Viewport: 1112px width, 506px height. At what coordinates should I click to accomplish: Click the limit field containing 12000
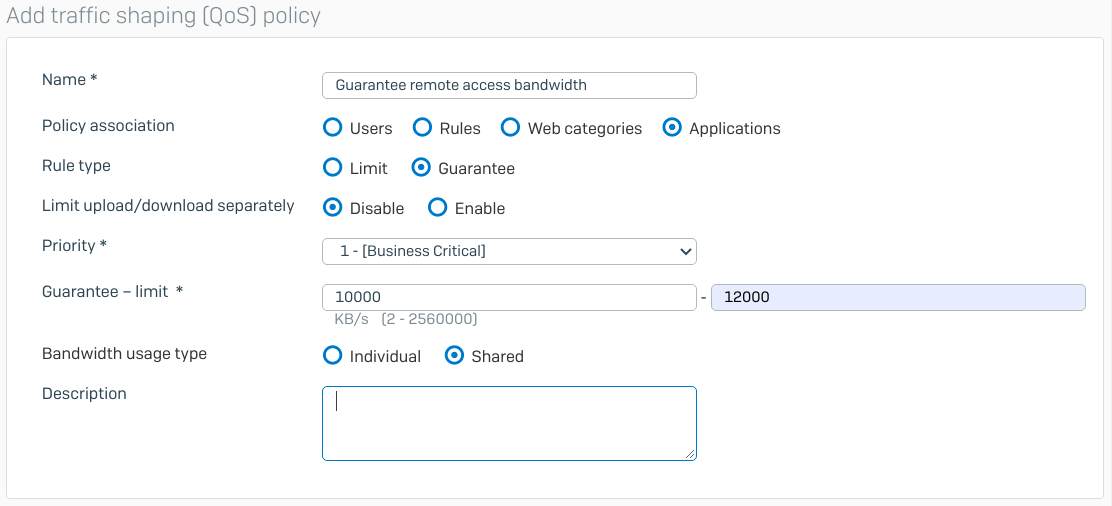coord(897,297)
